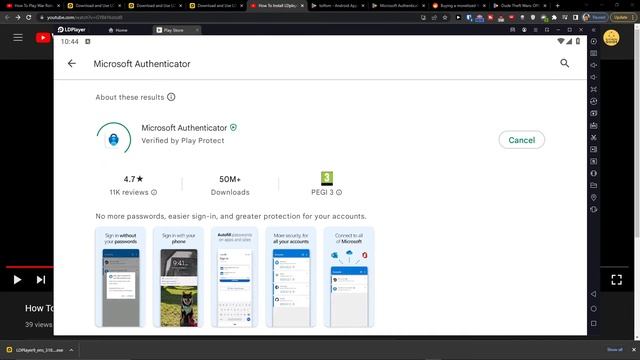Open a new browser tab
The height and width of the screenshot is (360, 640).
coord(558,6)
